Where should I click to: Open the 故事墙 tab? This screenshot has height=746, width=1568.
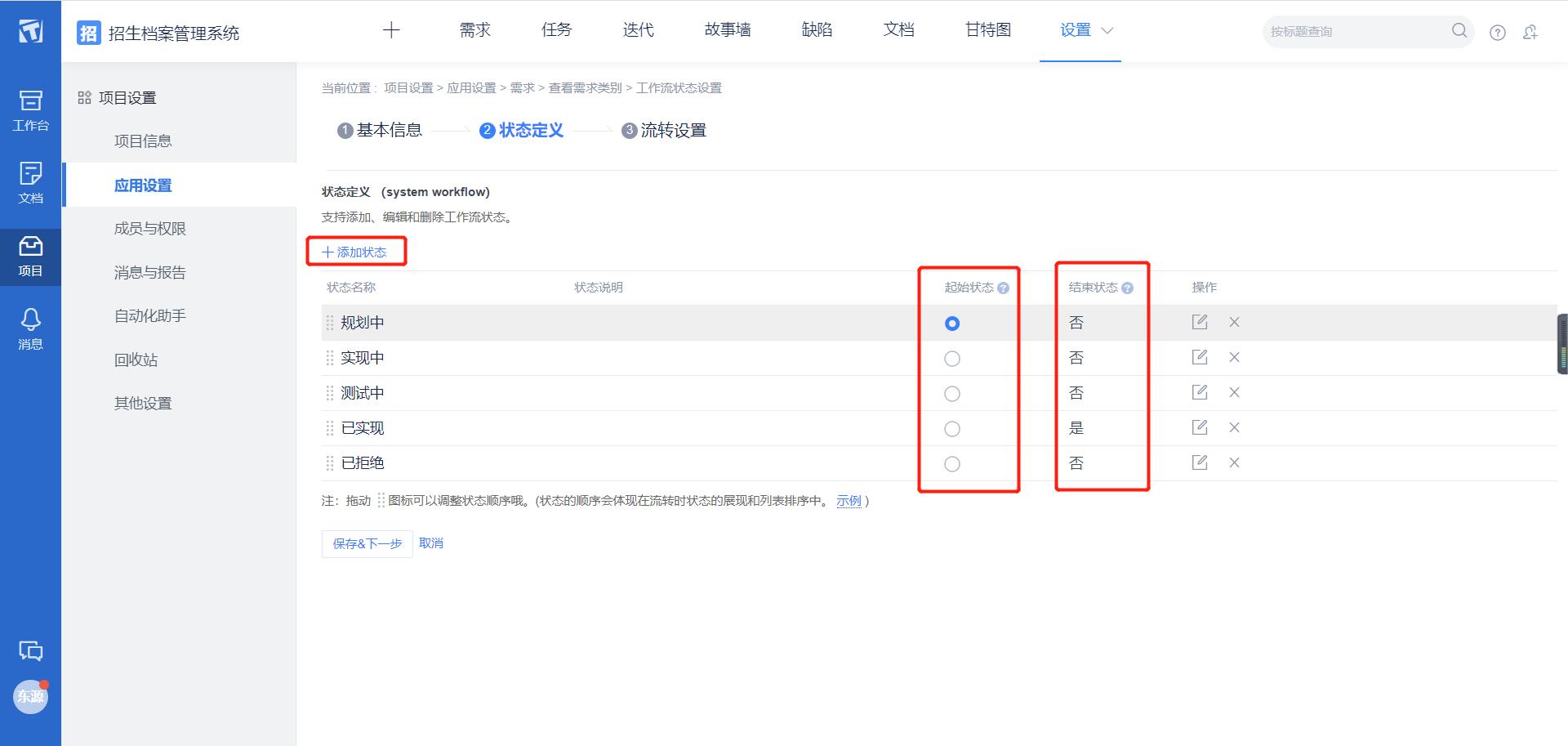click(x=728, y=30)
